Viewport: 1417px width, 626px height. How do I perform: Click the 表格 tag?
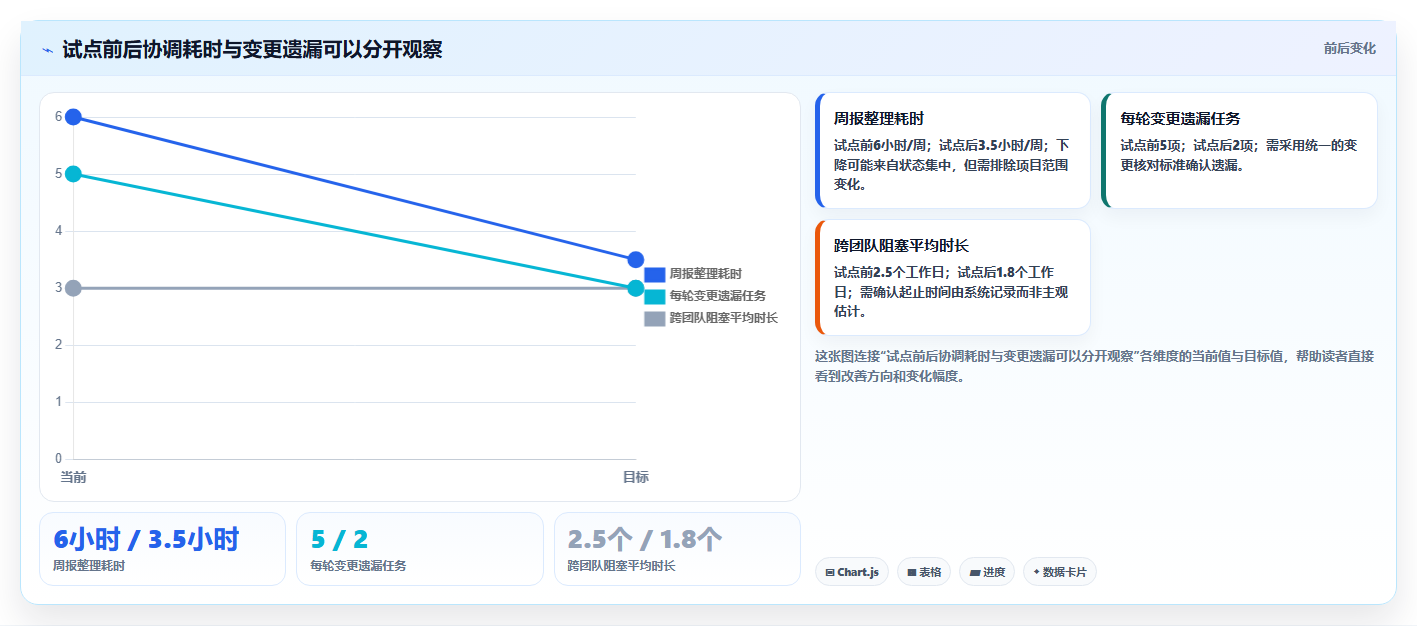pyautogui.click(x=924, y=572)
